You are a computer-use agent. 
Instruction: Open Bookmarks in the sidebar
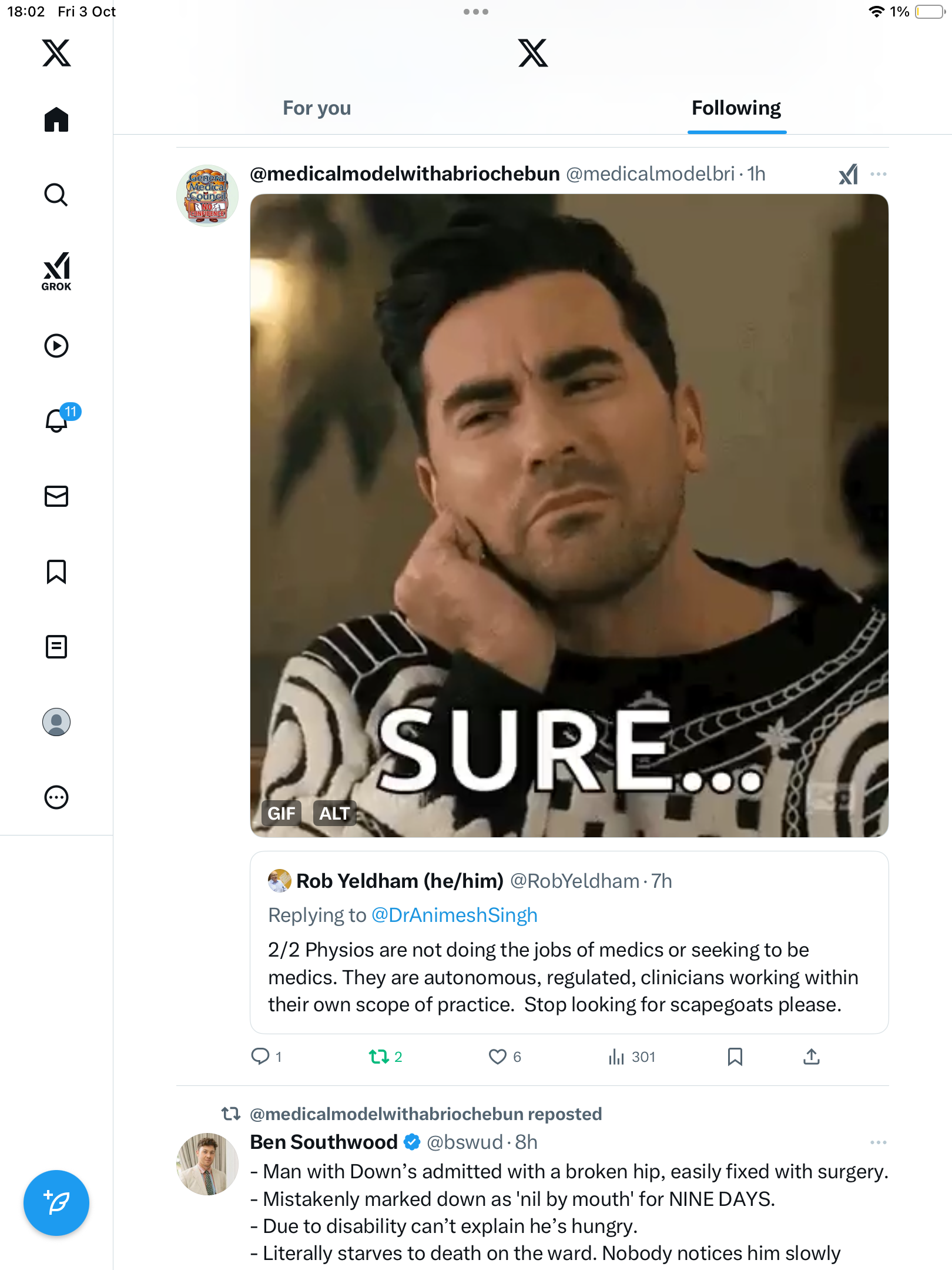coord(56,571)
